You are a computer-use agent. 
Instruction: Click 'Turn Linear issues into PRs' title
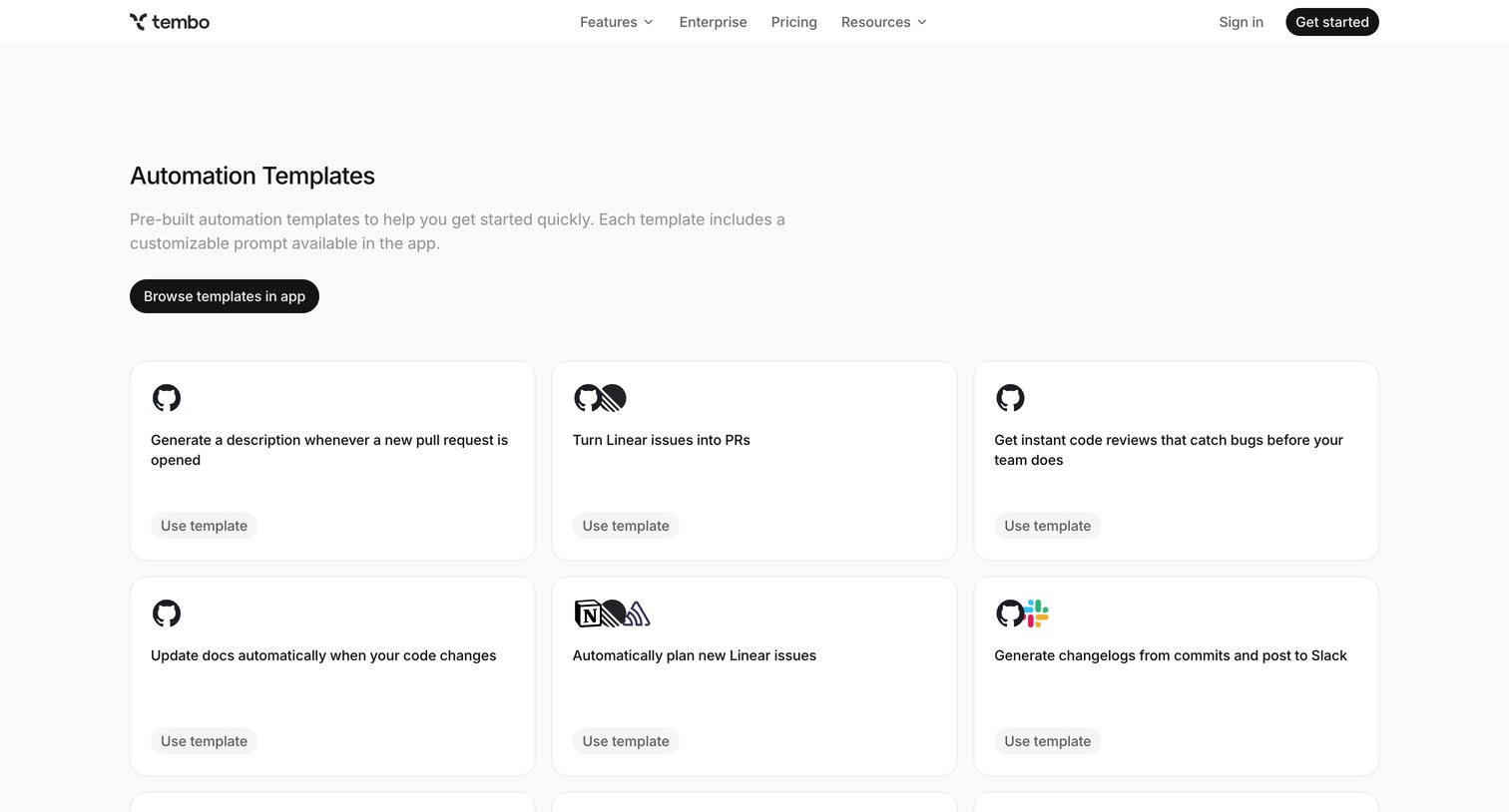point(662,440)
